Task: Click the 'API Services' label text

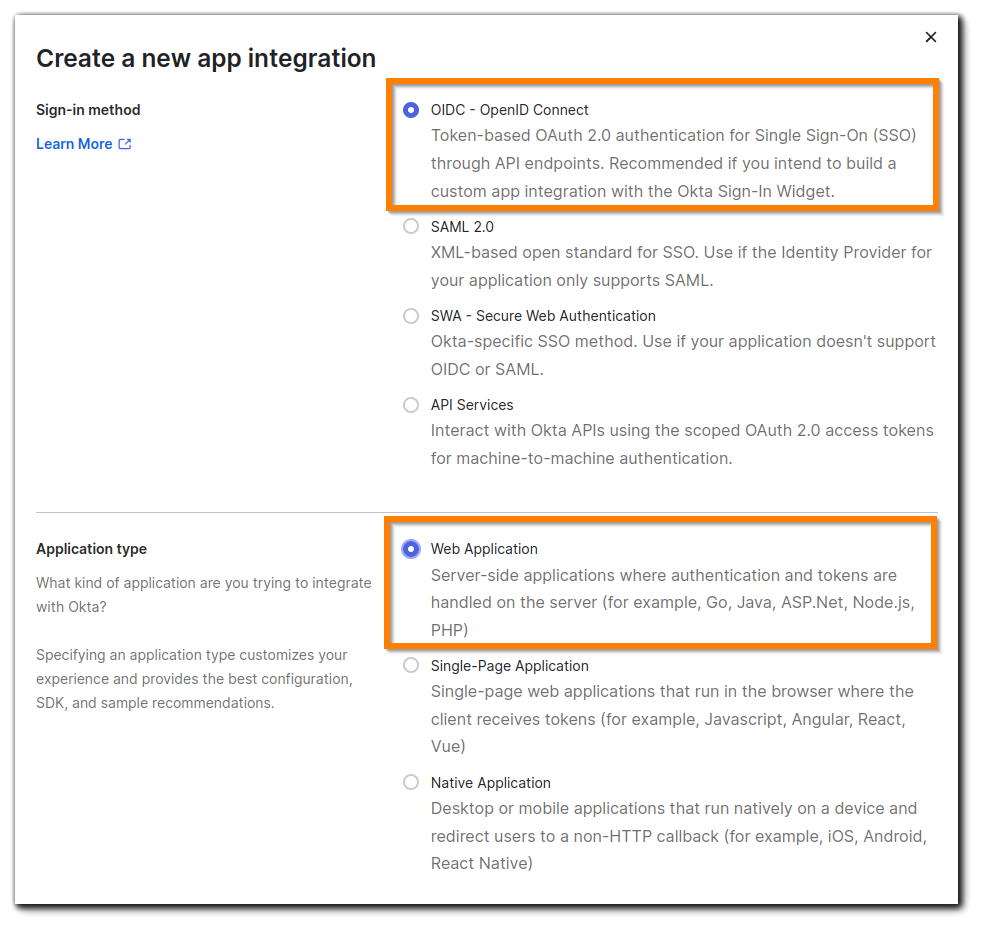Action: (472, 405)
